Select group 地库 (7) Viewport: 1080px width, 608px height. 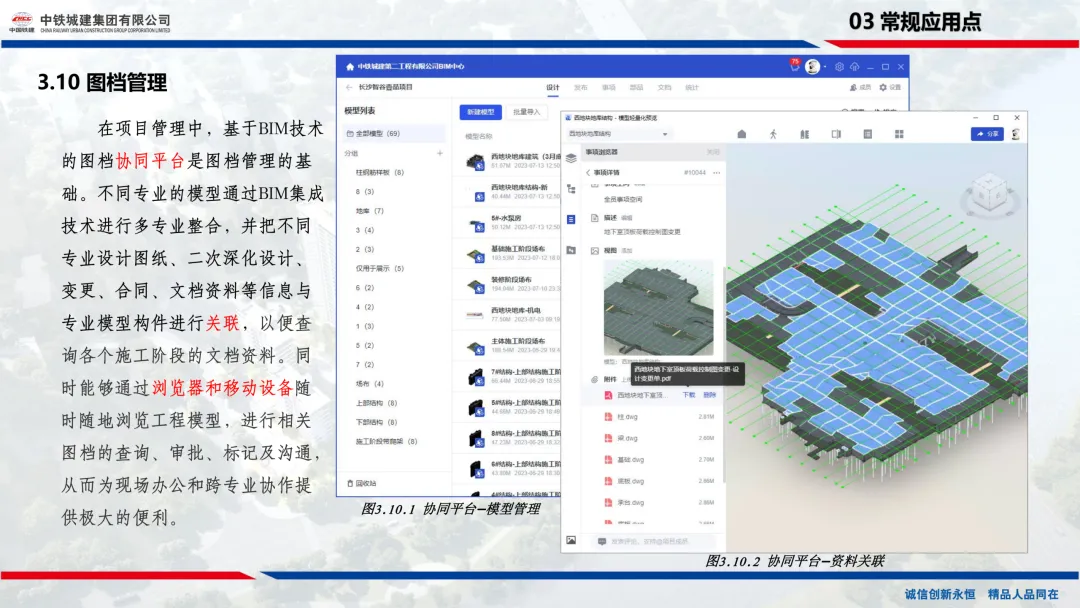click(370, 211)
